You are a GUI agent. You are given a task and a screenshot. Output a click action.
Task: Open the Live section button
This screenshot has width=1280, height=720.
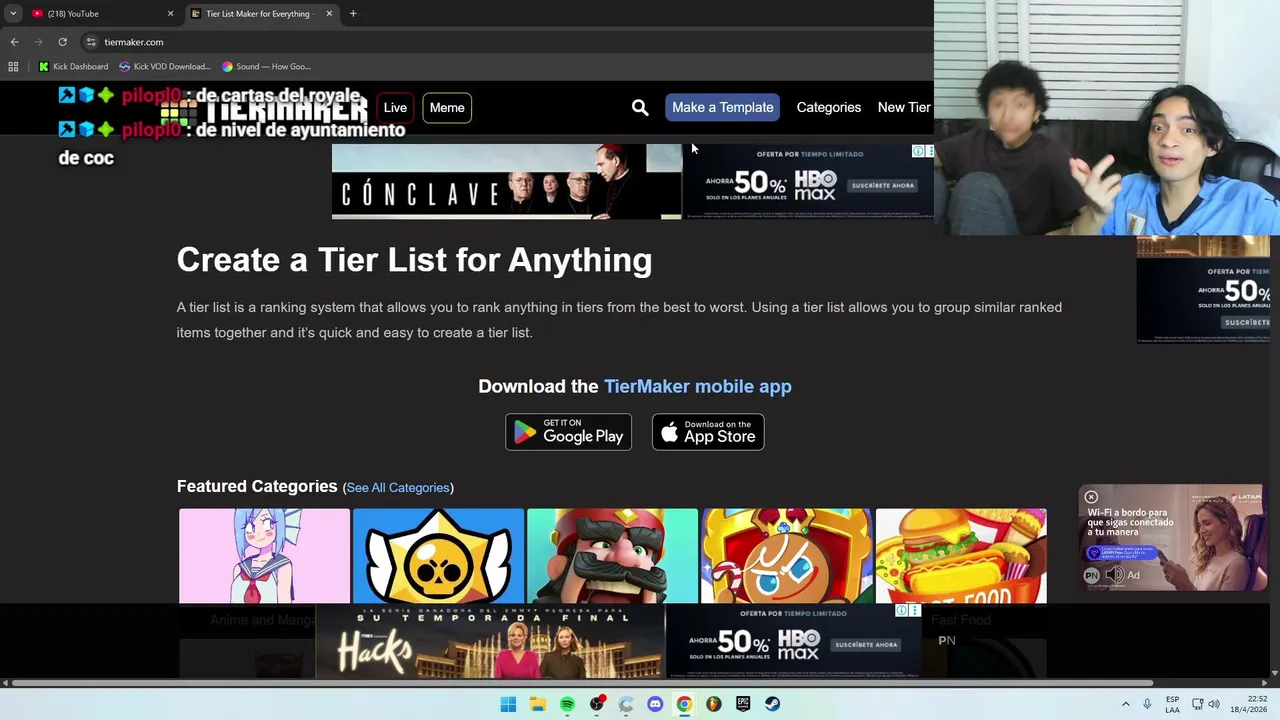point(395,107)
